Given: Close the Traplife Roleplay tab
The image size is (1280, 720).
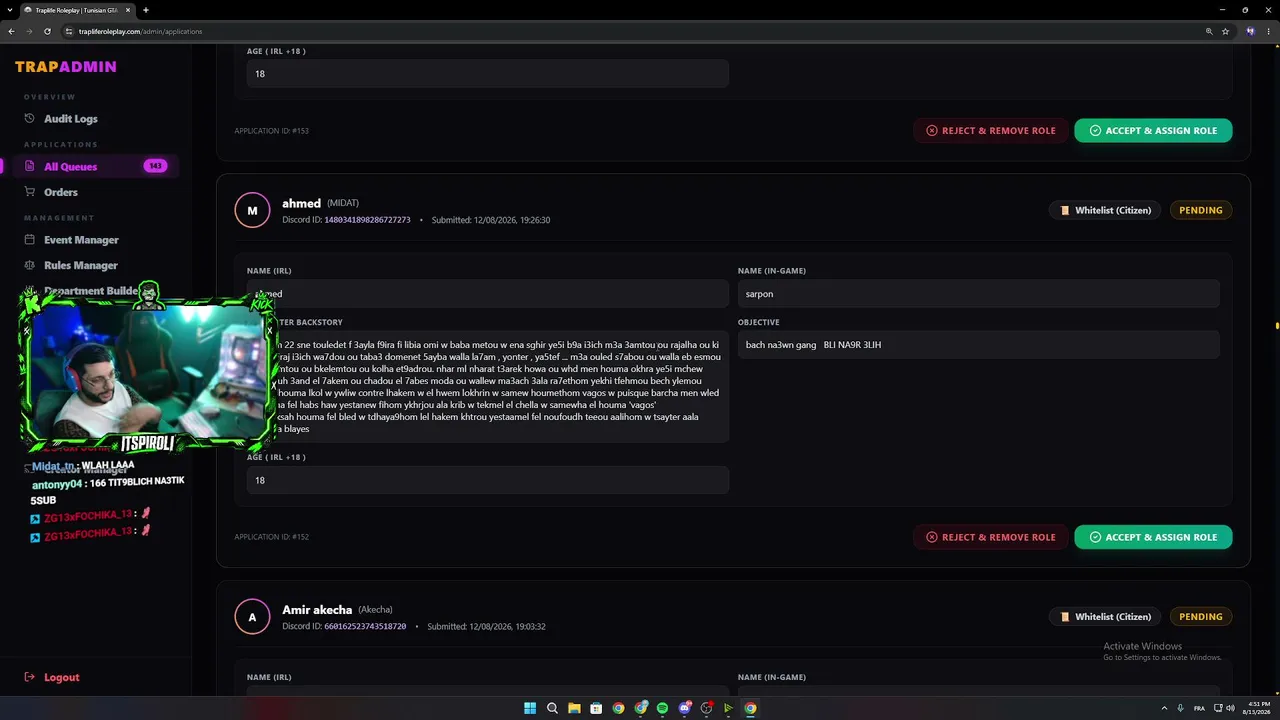Looking at the screenshot, I should tap(128, 10).
